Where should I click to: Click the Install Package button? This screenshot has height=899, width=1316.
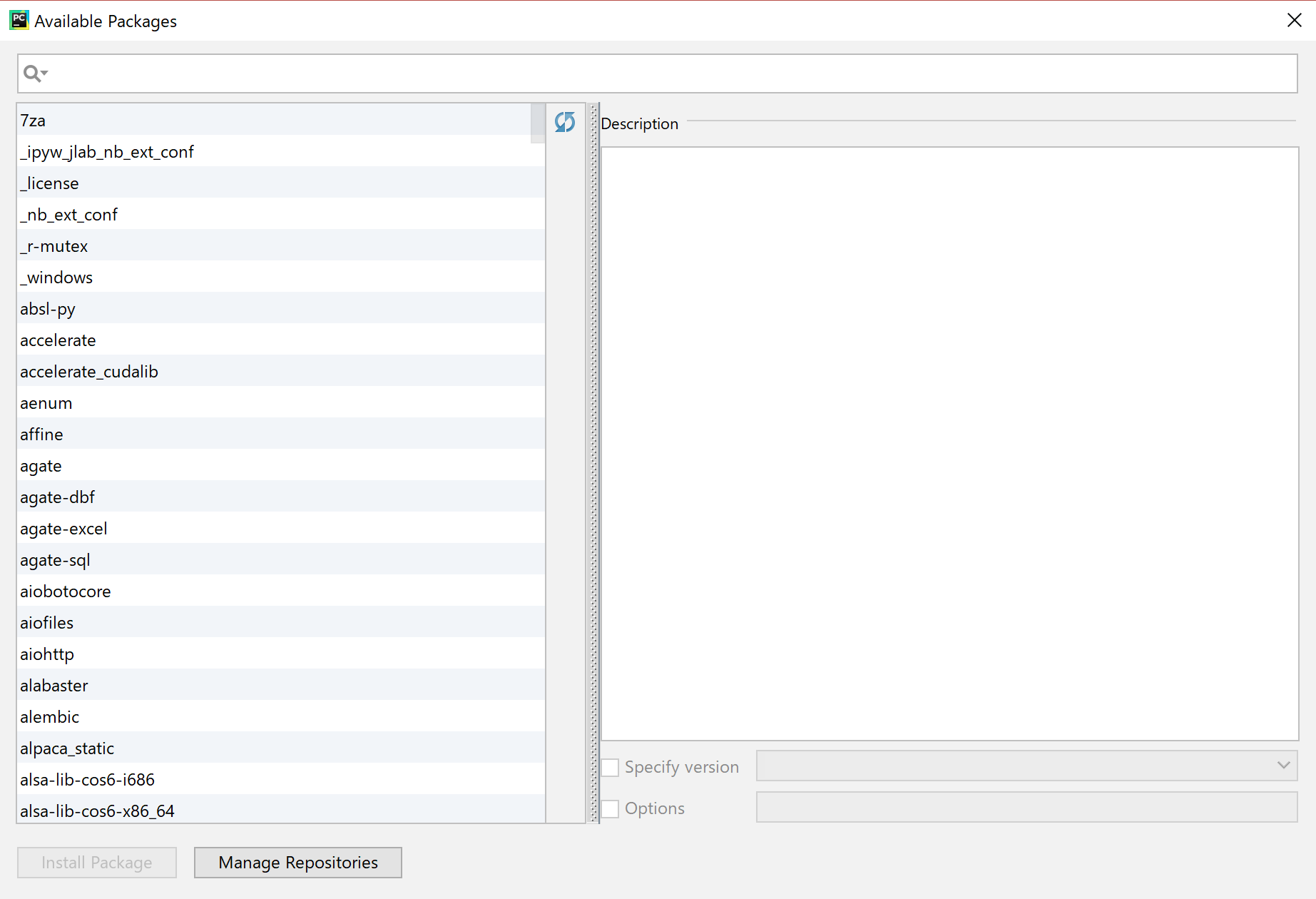click(x=96, y=862)
